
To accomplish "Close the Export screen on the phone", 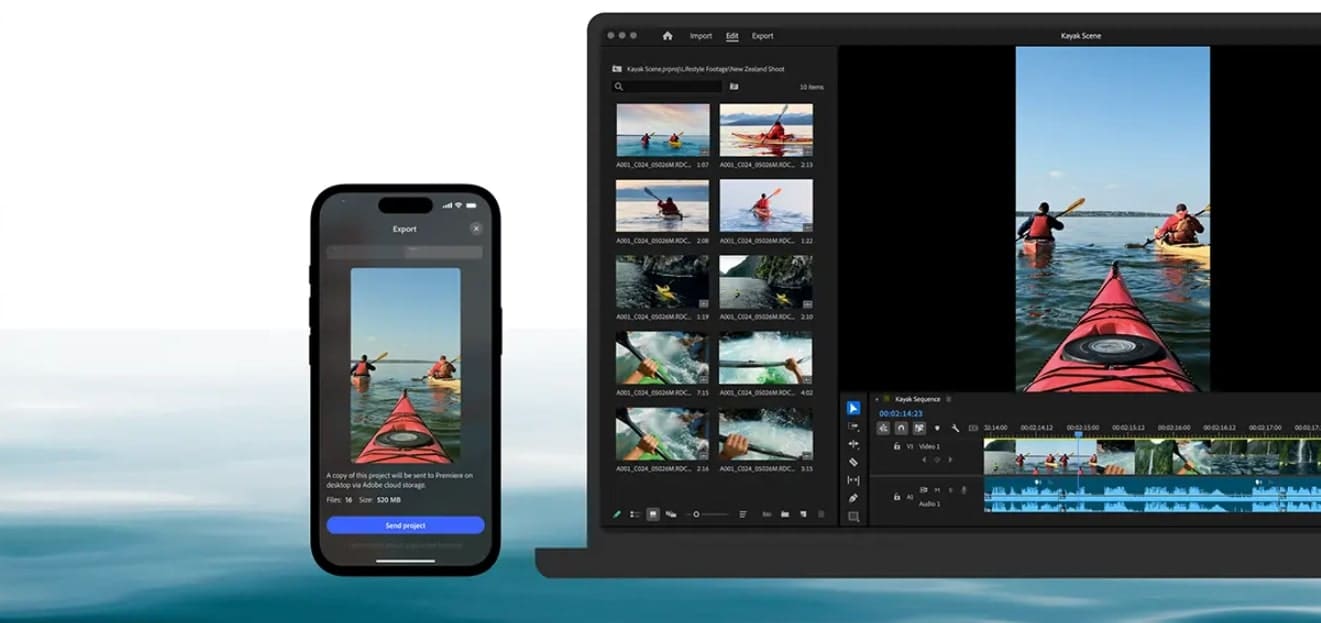I will pyautogui.click(x=476, y=227).
